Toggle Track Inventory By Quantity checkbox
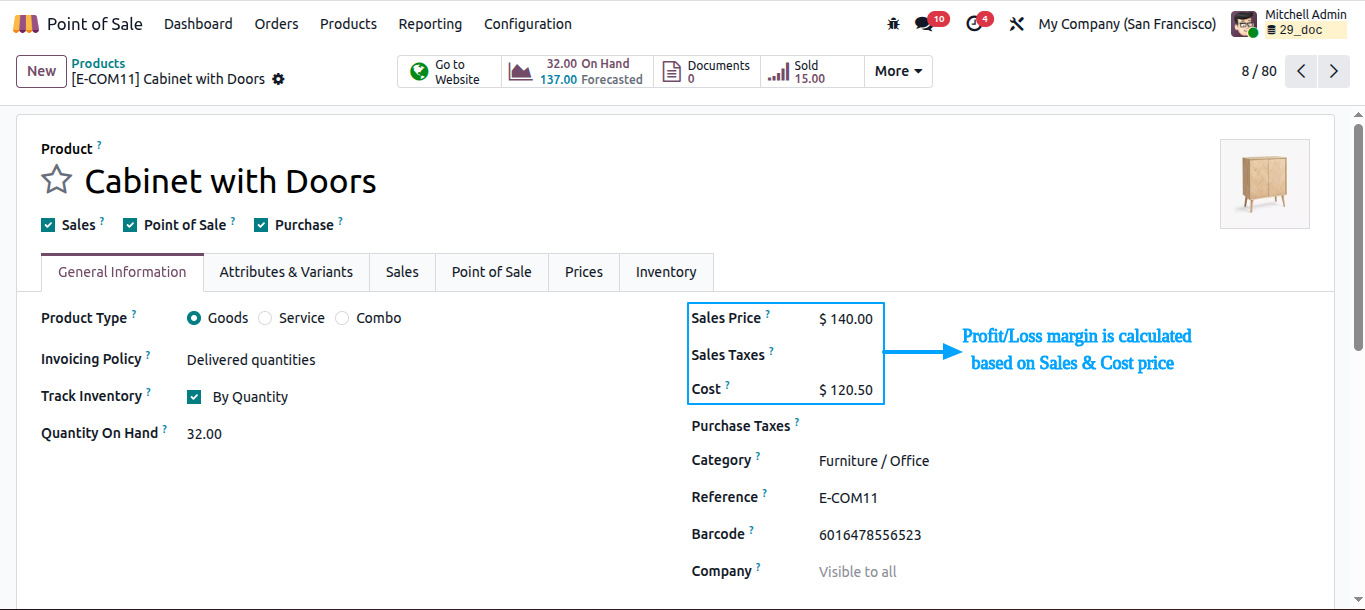 point(194,397)
